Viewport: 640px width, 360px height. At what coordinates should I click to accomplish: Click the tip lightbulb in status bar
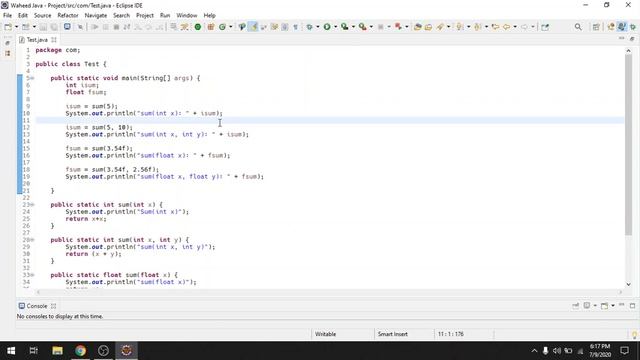(634, 335)
